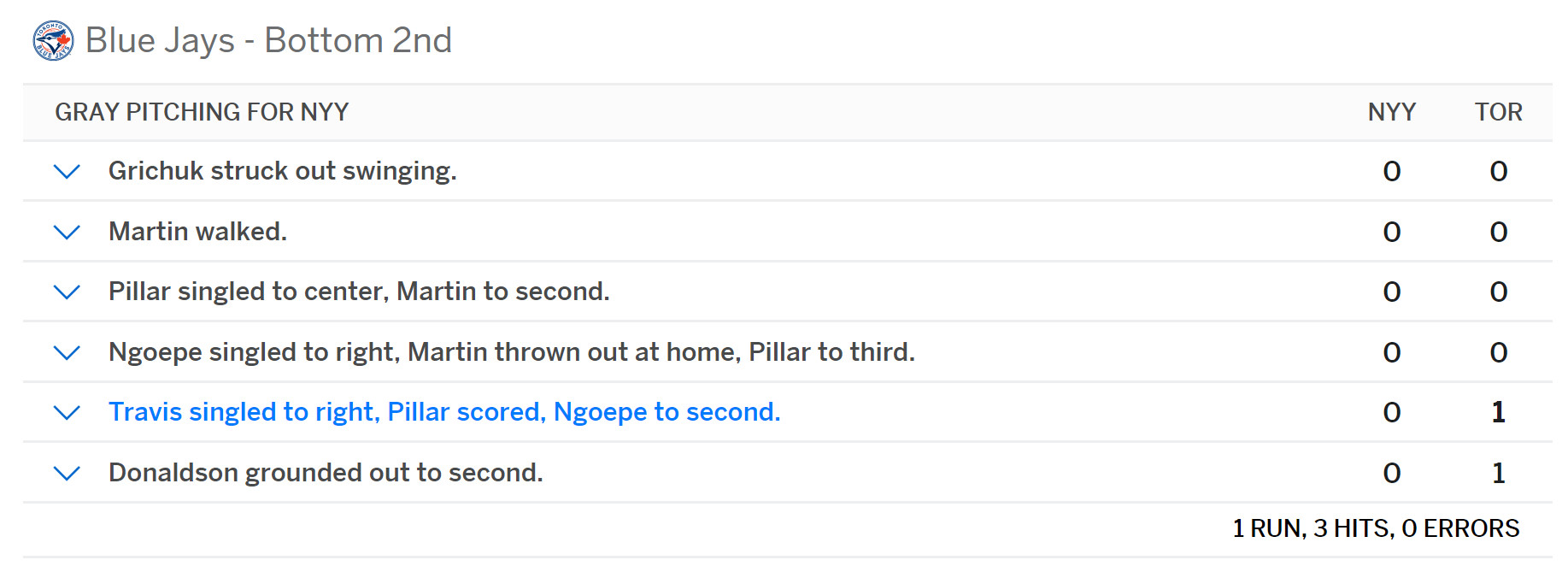Image resolution: width=1568 pixels, height=566 pixels.
Task: Expand the Grichuk struck out swinging play
Action: pos(67,171)
